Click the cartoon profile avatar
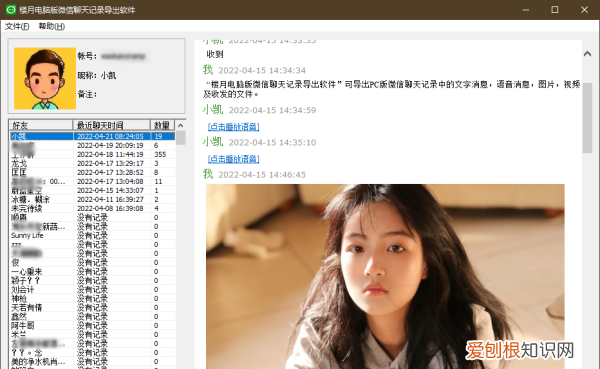The height and width of the screenshot is (369, 600). (x=45, y=78)
